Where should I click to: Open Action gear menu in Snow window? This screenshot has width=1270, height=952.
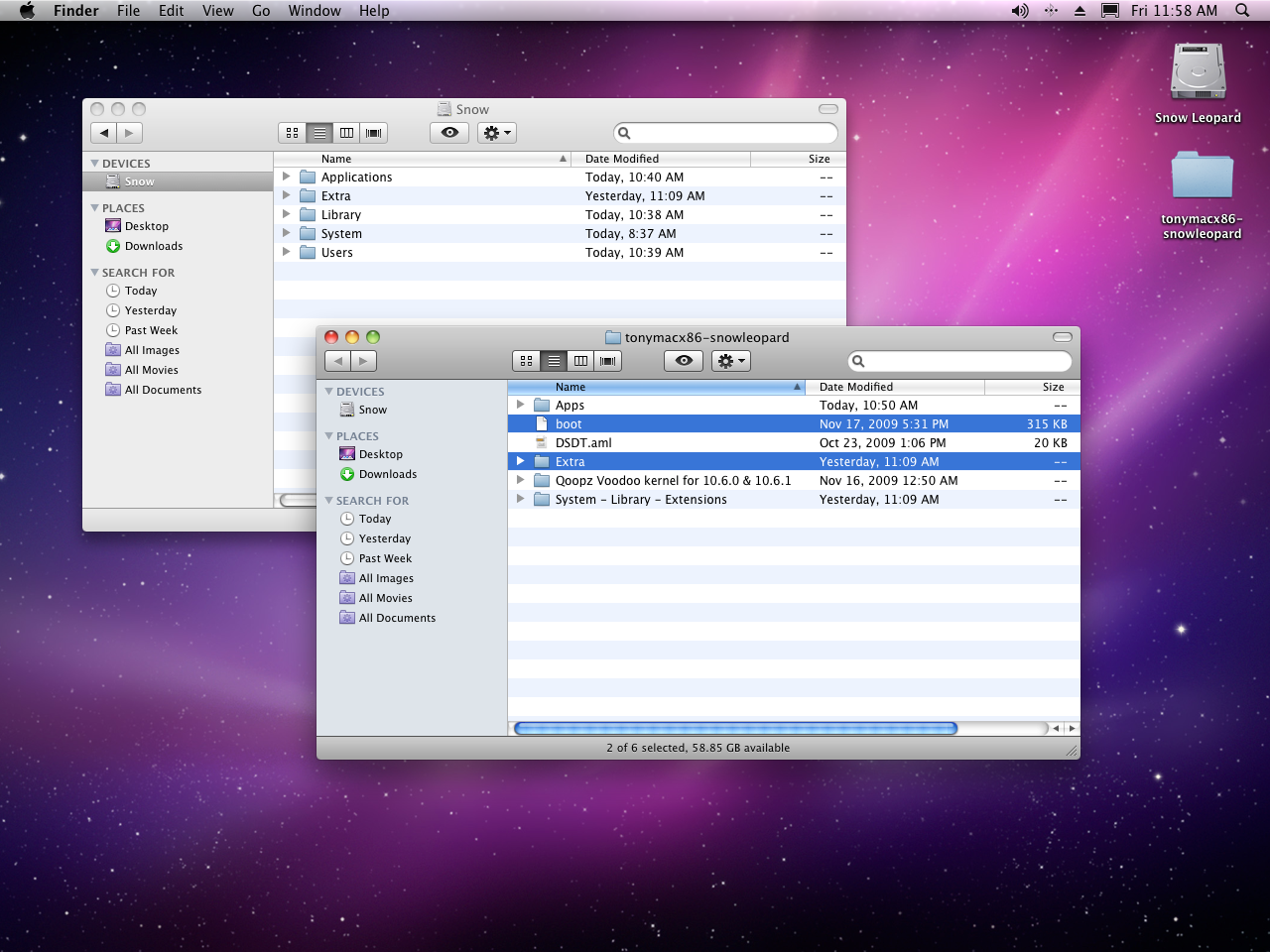497,133
